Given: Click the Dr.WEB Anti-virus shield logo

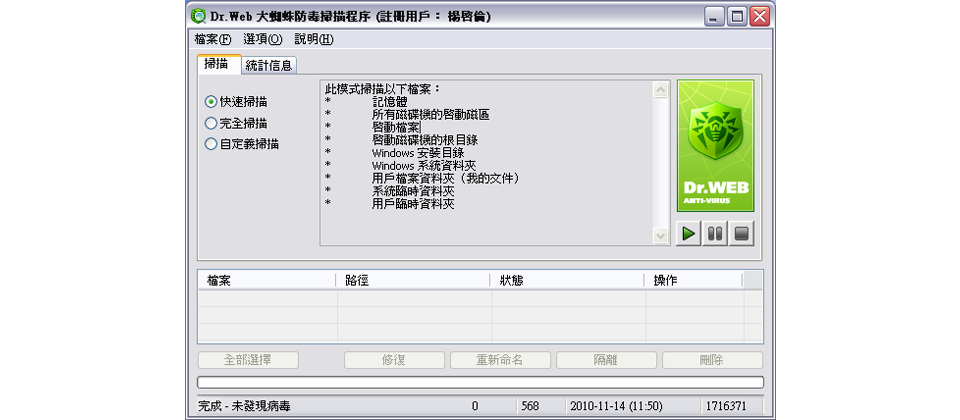Looking at the screenshot, I should coord(715,146).
